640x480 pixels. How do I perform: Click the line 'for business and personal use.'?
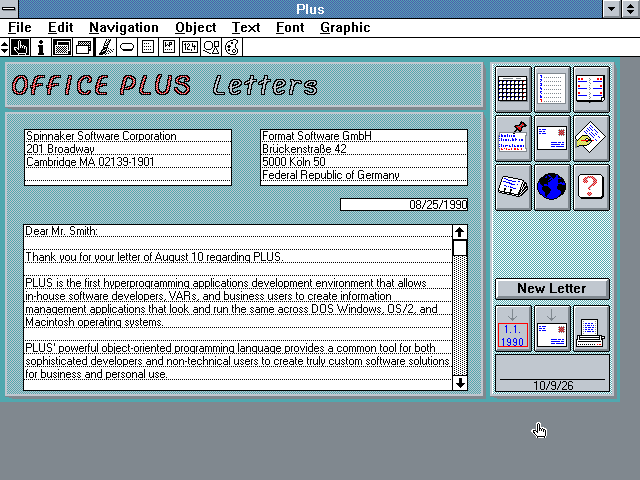click(96, 374)
